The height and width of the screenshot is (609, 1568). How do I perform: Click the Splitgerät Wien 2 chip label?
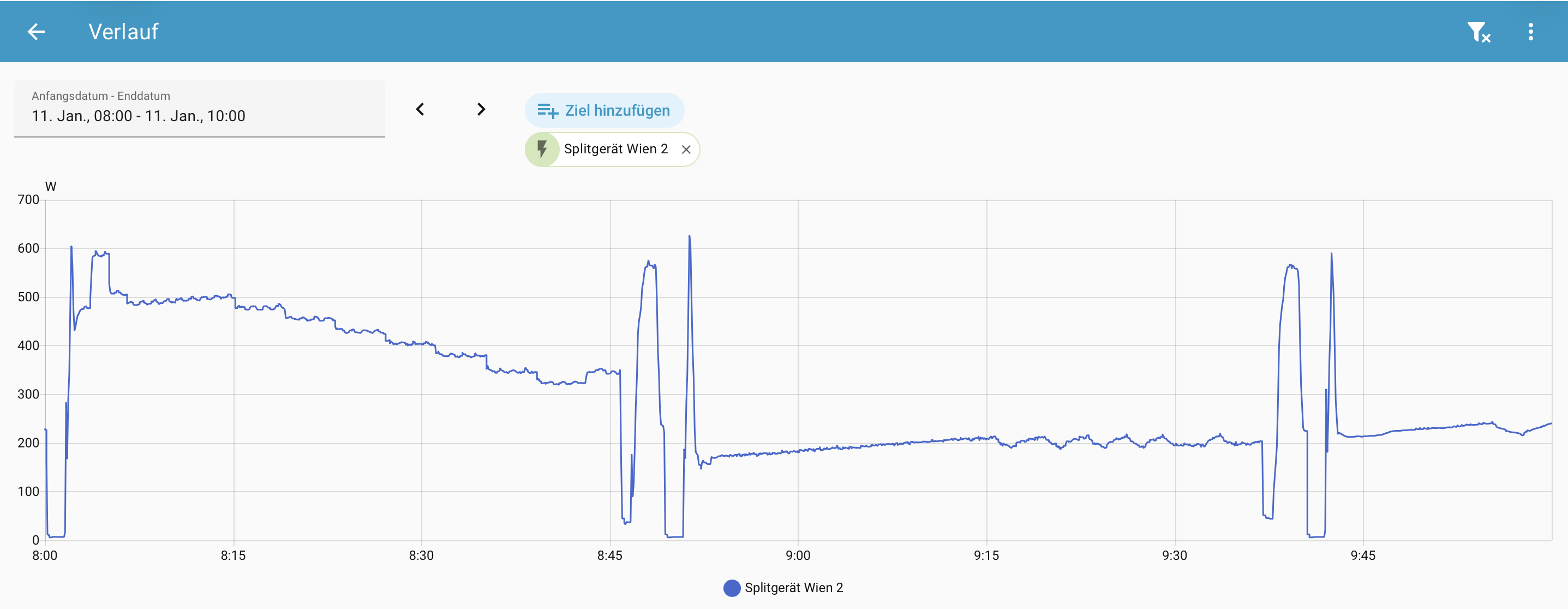point(615,149)
